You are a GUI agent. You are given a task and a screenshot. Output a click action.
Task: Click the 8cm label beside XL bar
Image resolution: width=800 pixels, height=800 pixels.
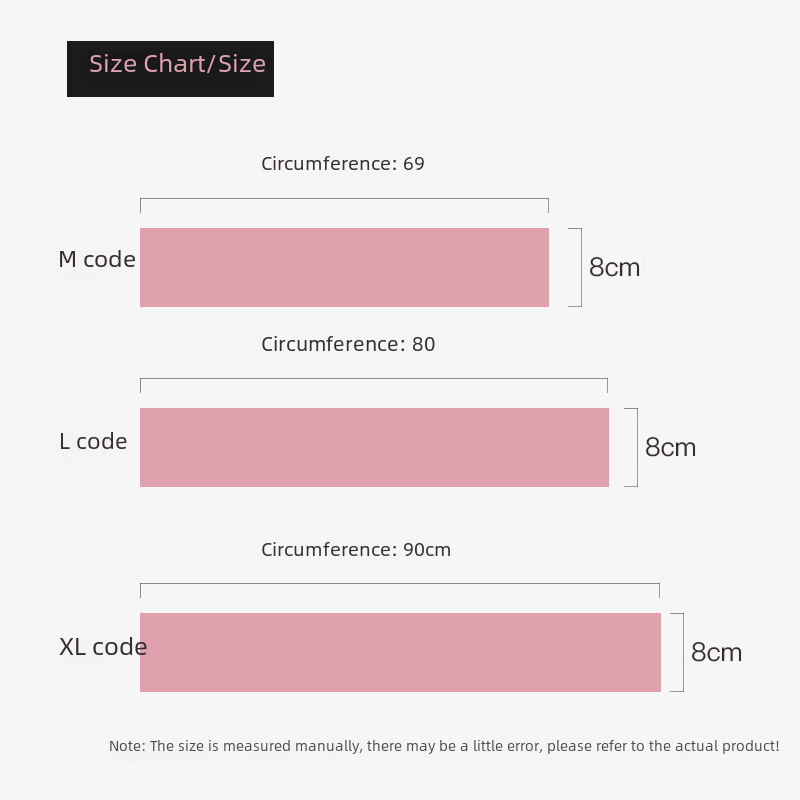coord(716,653)
